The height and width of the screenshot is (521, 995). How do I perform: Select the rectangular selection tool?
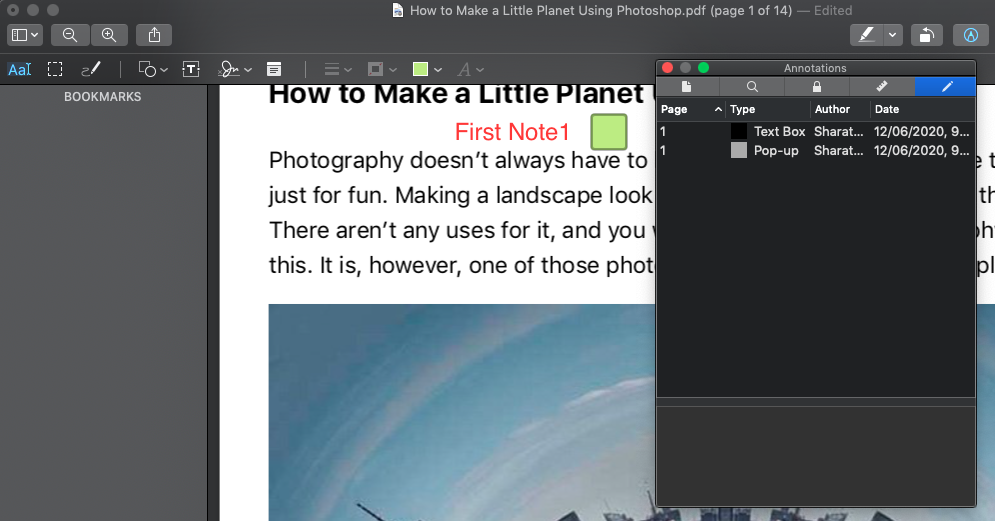tap(55, 69)
